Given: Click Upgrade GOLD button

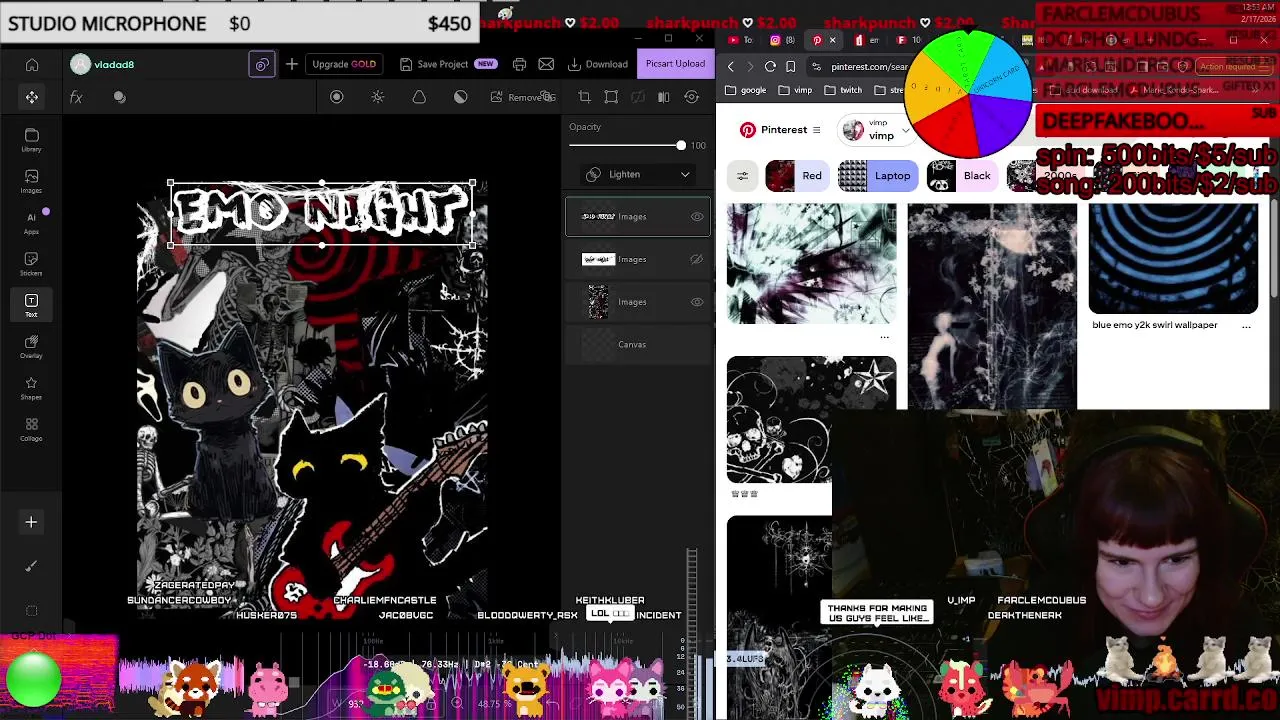Looking at the screenshot, I should pos(344,65).
